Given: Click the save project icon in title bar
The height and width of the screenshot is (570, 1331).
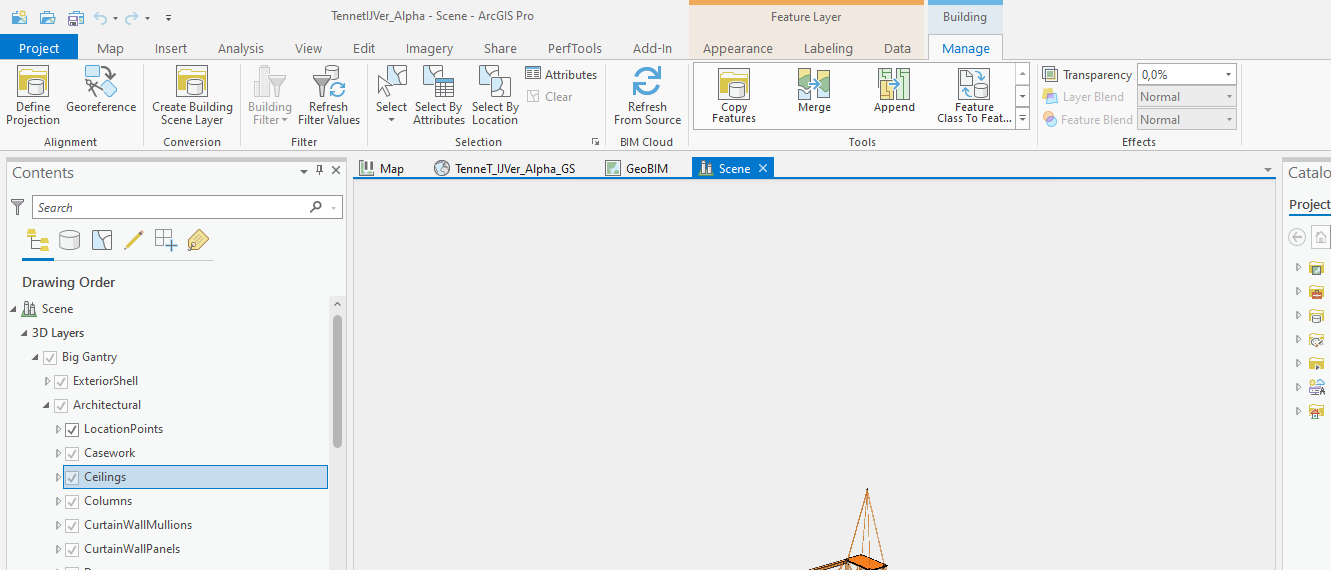Looking at the screenshot, I should click(x=76, y=18).
